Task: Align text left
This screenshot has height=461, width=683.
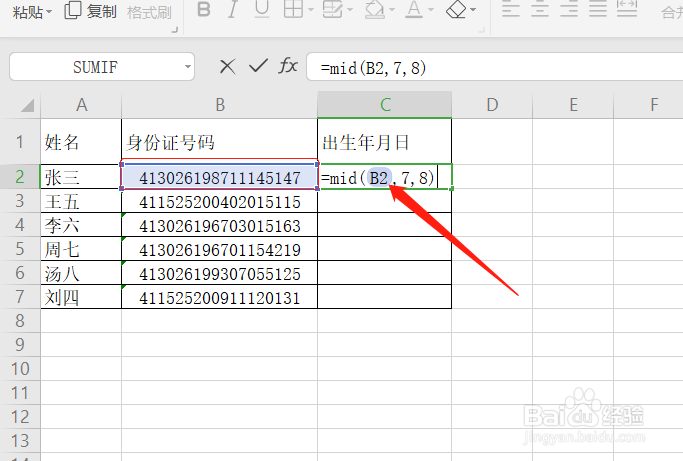Action: click(x=511, y=9)
